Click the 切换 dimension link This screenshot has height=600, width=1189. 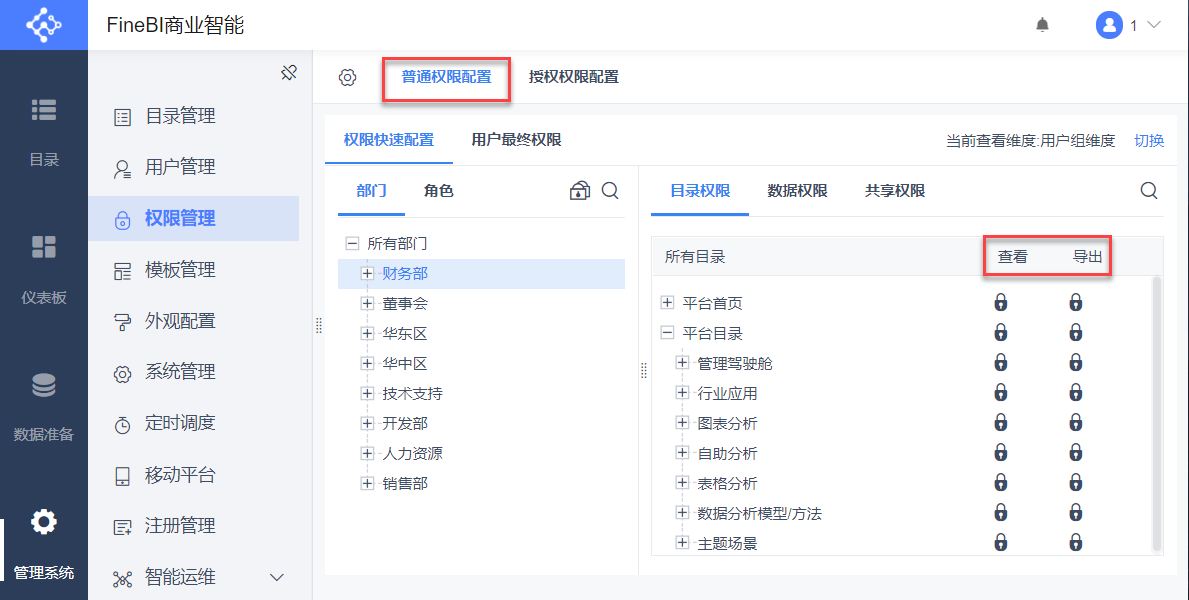tap(1149, 141)
